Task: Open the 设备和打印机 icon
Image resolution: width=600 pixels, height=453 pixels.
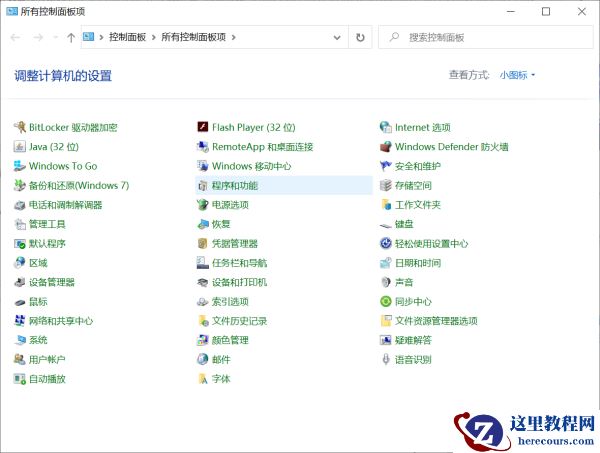Action: click(202, 282)
